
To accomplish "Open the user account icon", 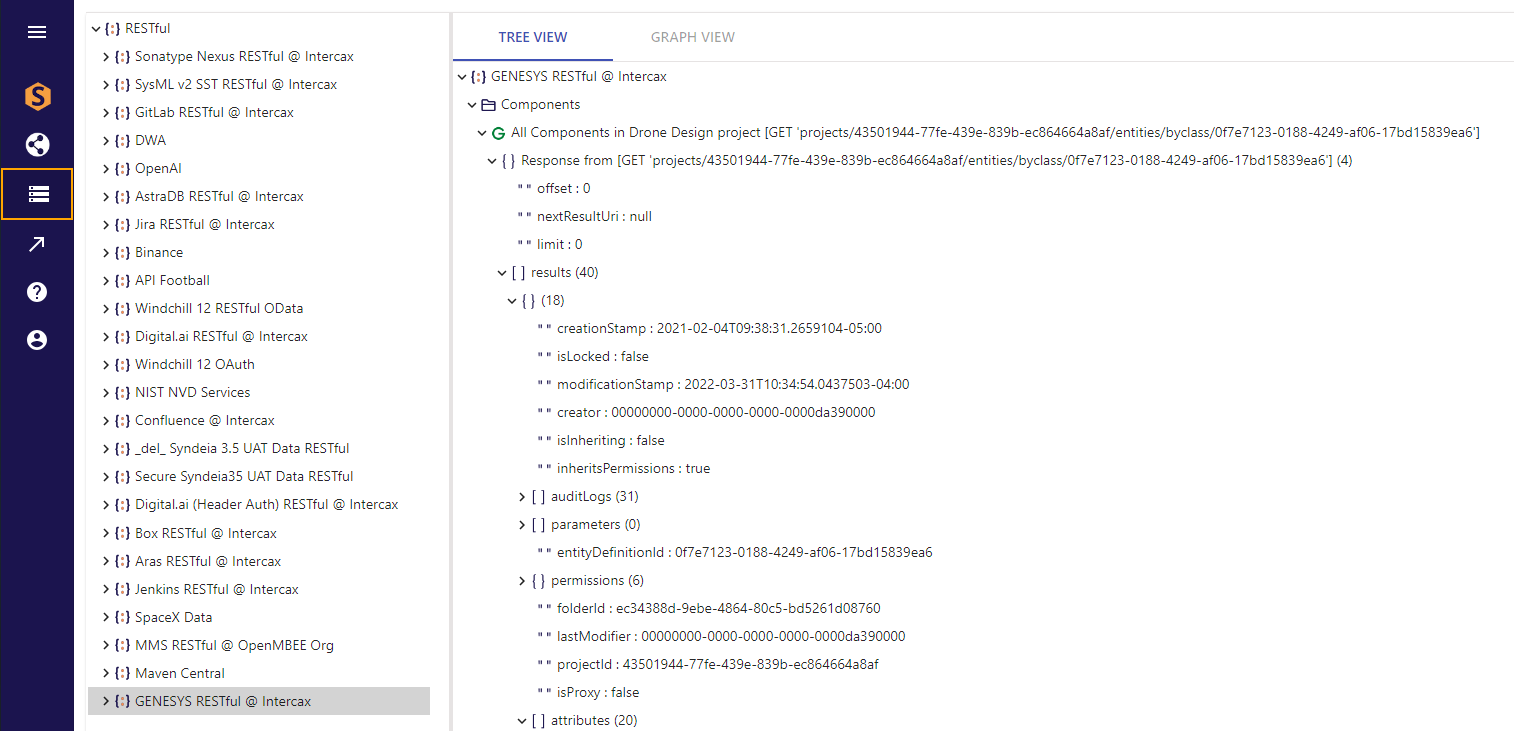I will pos(37,340).
